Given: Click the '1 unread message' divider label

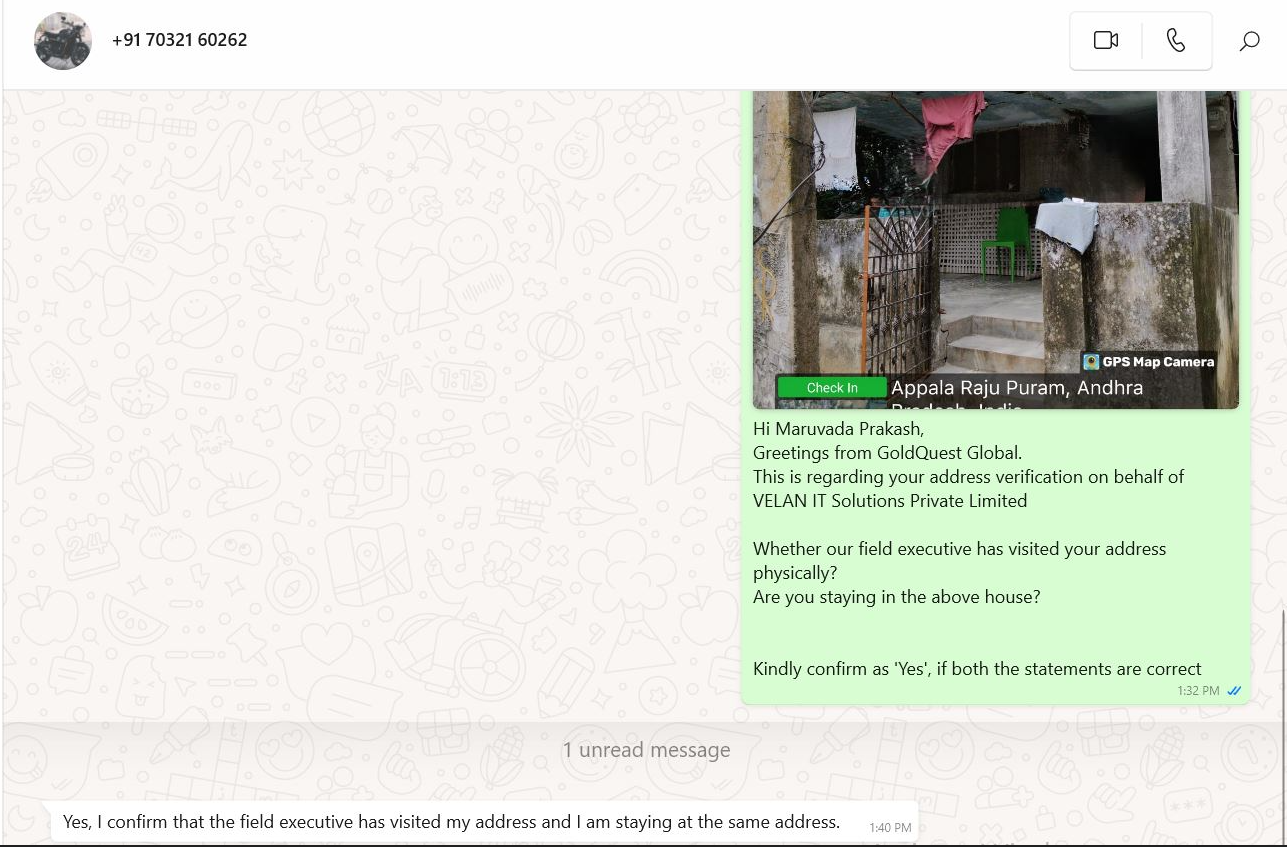Looking at the screenshot, I should (x=646, y=750).
